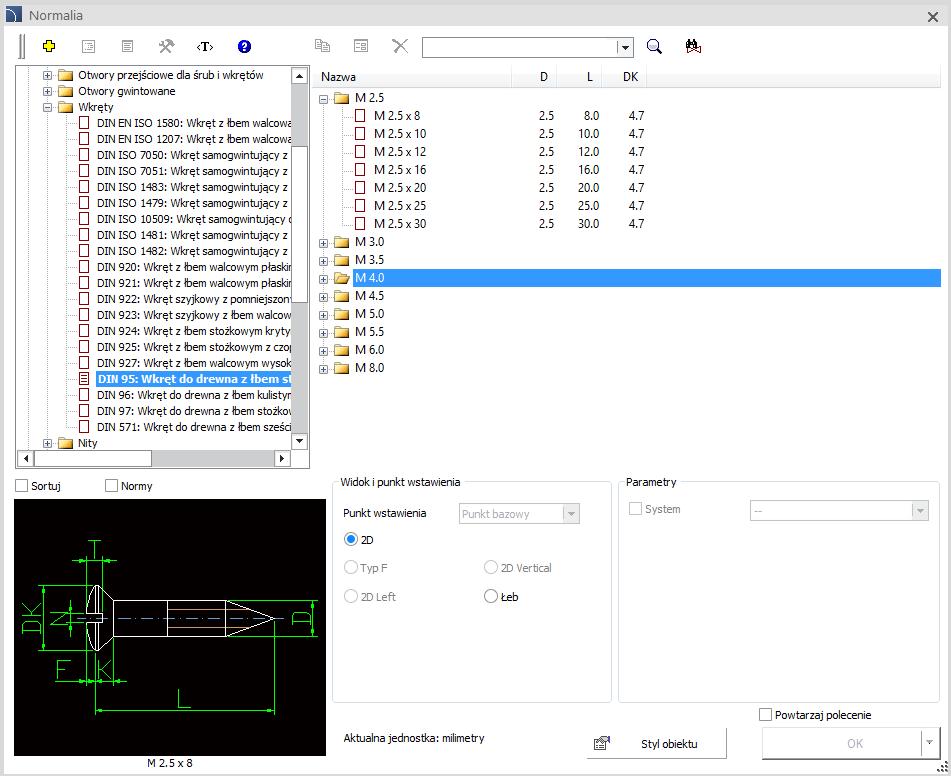Screen dimensions: 951x776
Task: Select the 2D radio button
Action: coord(351,539)
